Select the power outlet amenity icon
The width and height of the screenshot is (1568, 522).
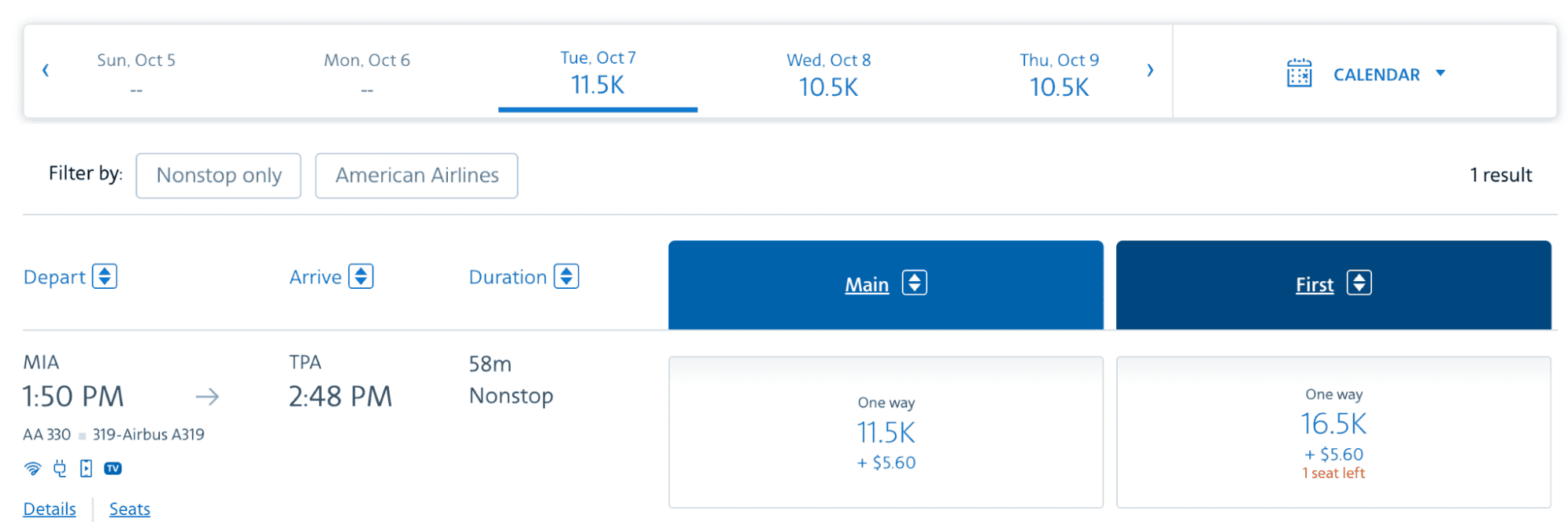tap(60, 468)
